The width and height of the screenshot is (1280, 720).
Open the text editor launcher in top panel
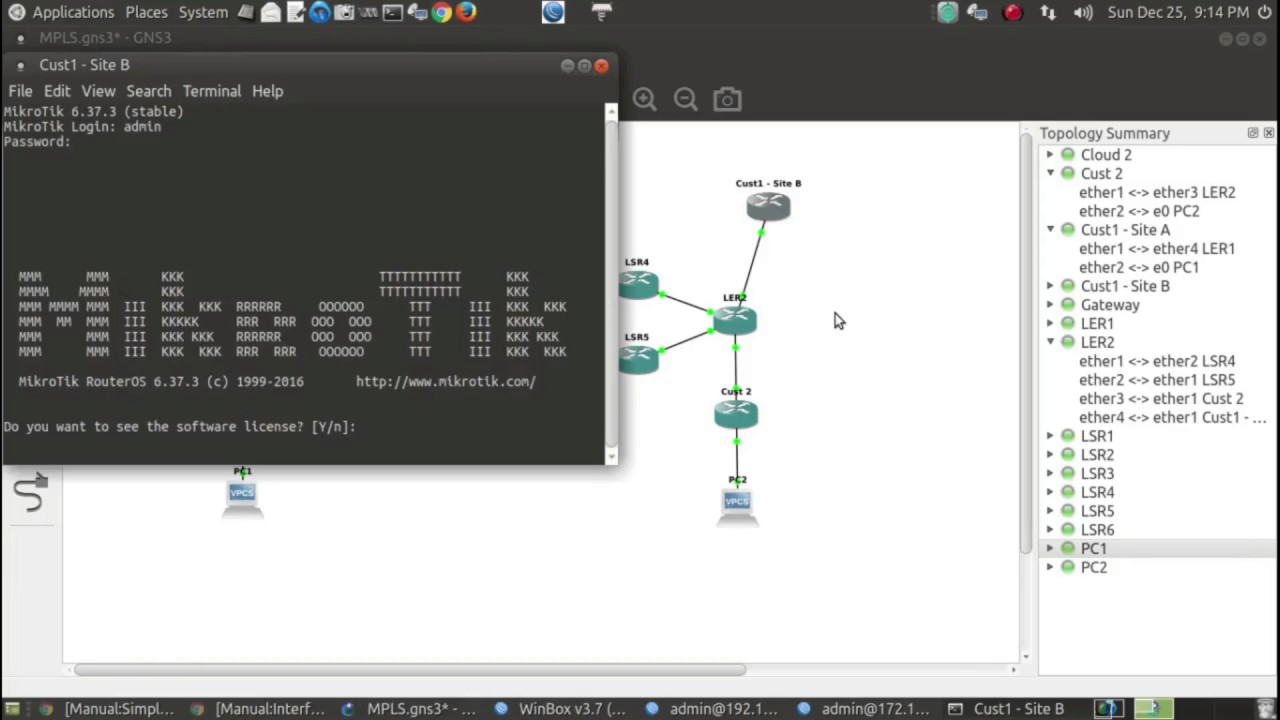[295, 12]
